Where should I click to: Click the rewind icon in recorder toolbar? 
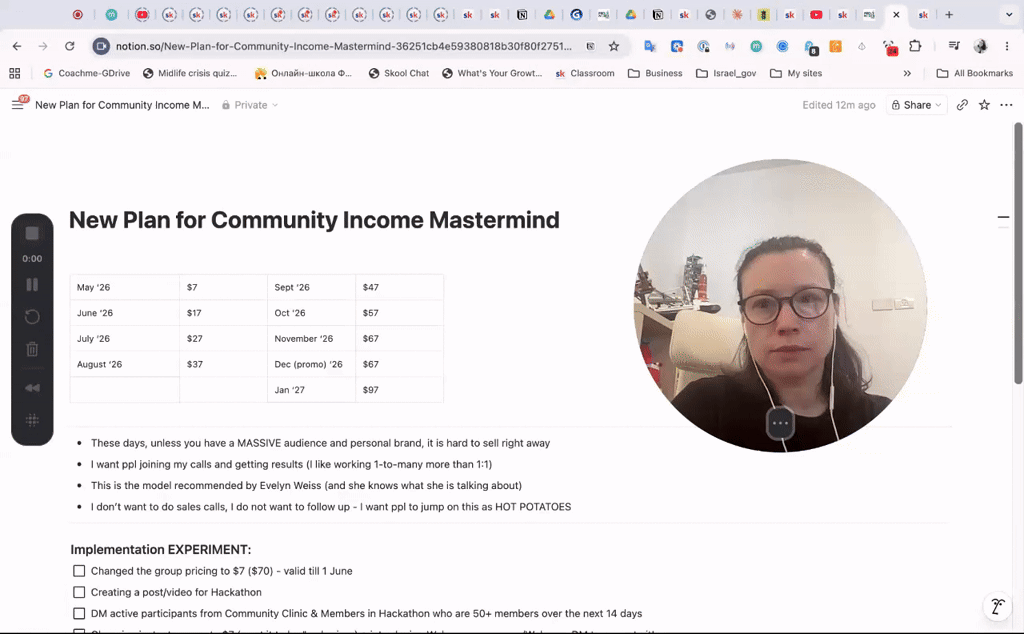[32, 388]
